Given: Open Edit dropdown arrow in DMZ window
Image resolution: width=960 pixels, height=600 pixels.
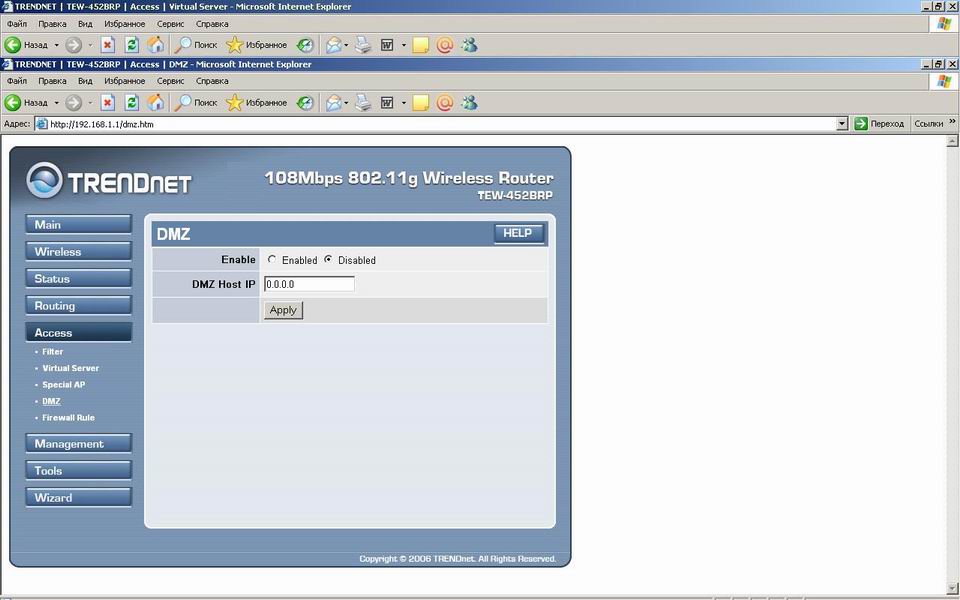Looking at the screenshot, I should coord(403,103).
